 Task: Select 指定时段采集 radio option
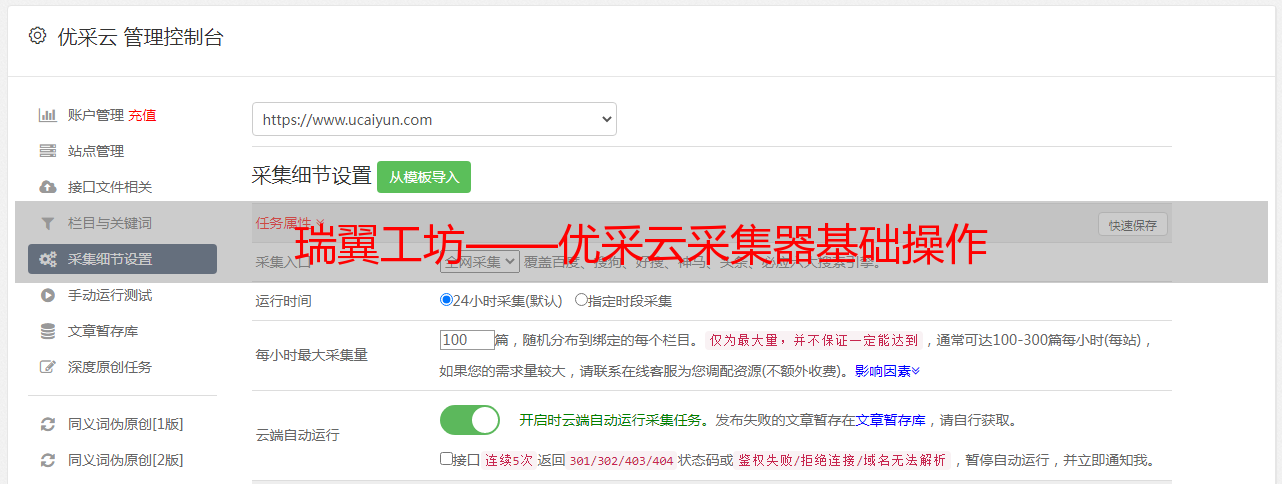[581, 300]
